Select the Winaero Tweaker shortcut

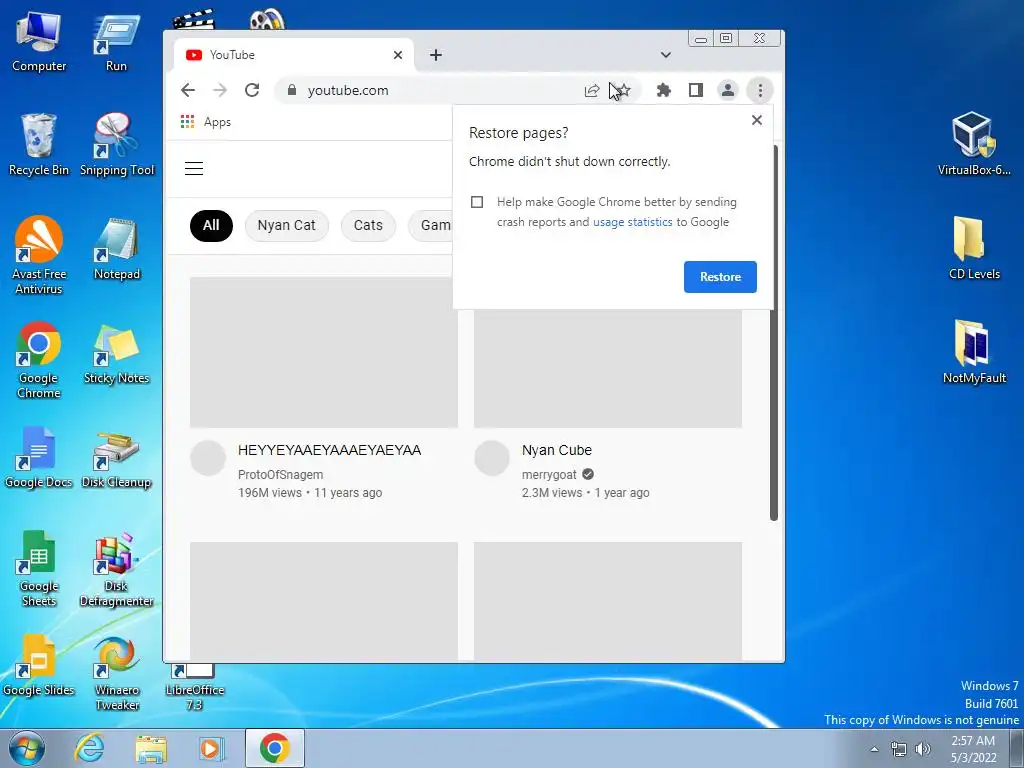117,673
